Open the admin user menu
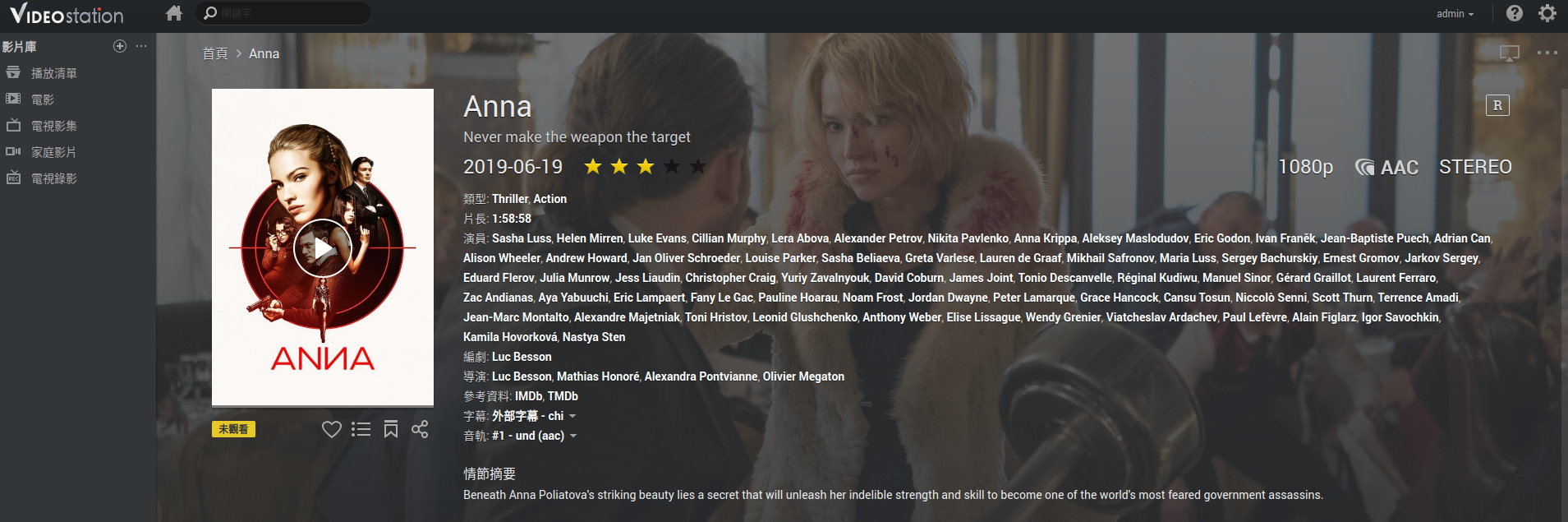 click(1455, 14)
